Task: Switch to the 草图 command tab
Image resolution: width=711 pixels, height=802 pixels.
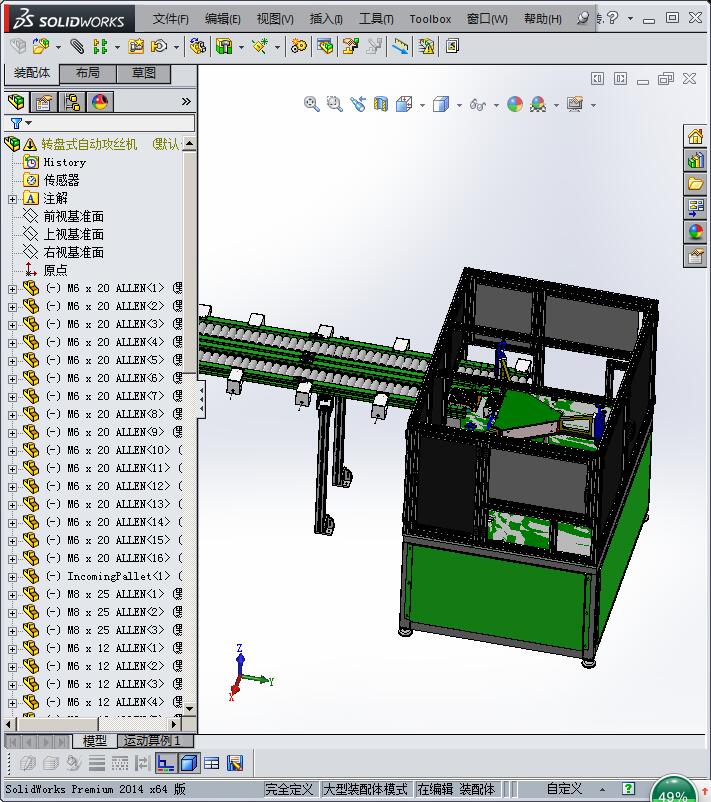Action: coord(144,73)
